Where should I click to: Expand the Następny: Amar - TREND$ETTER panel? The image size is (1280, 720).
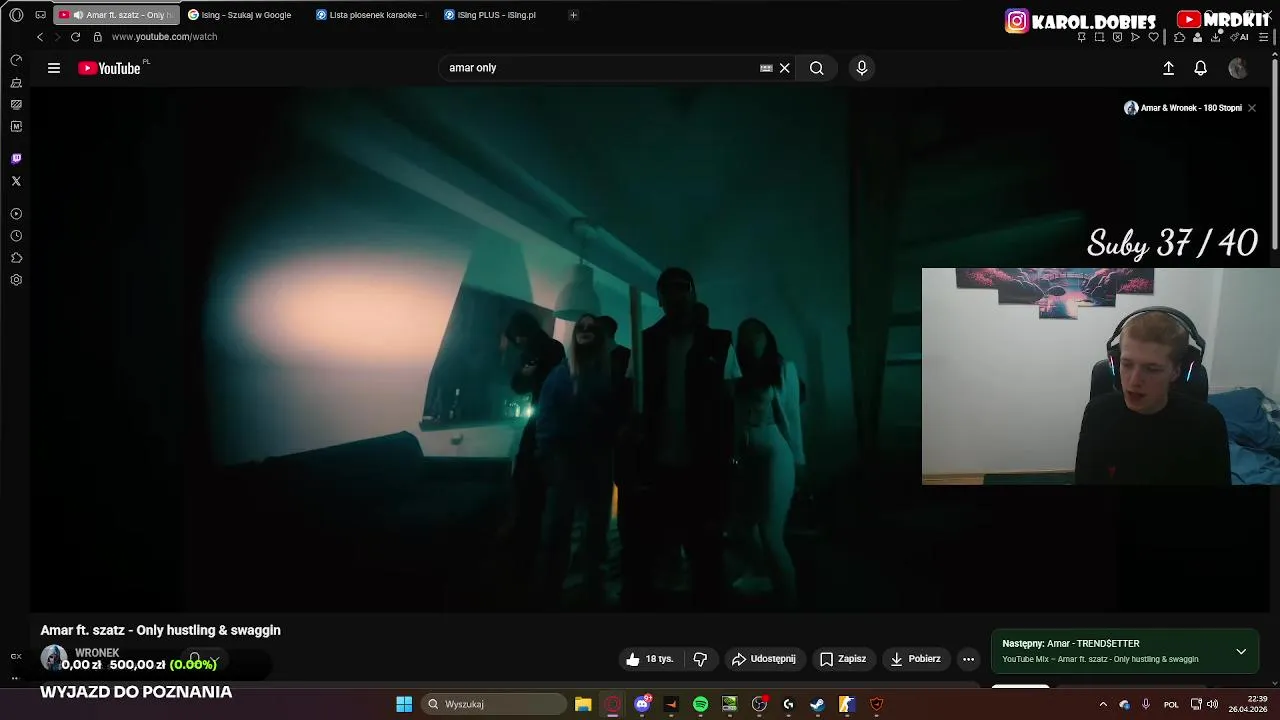[x=1241, y=651]
